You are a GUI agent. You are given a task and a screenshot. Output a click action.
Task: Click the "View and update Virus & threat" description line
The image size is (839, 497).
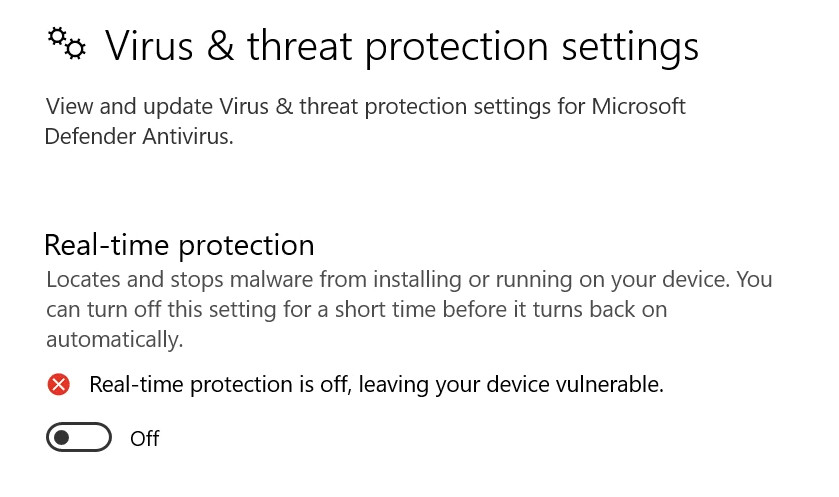[365, 106]
